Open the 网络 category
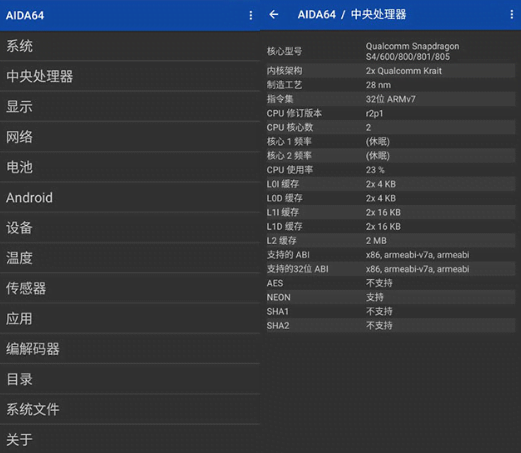This screenshot has height=453, width=521. [130, 137]
